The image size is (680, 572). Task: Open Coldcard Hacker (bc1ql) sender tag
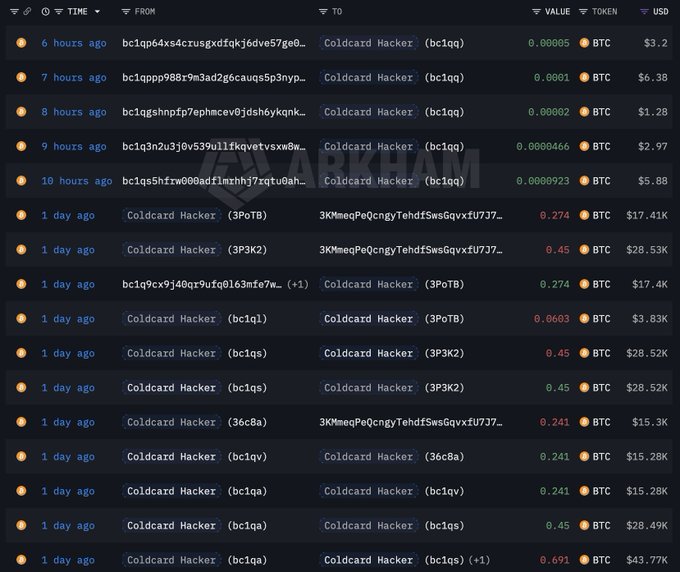point(171,319)
